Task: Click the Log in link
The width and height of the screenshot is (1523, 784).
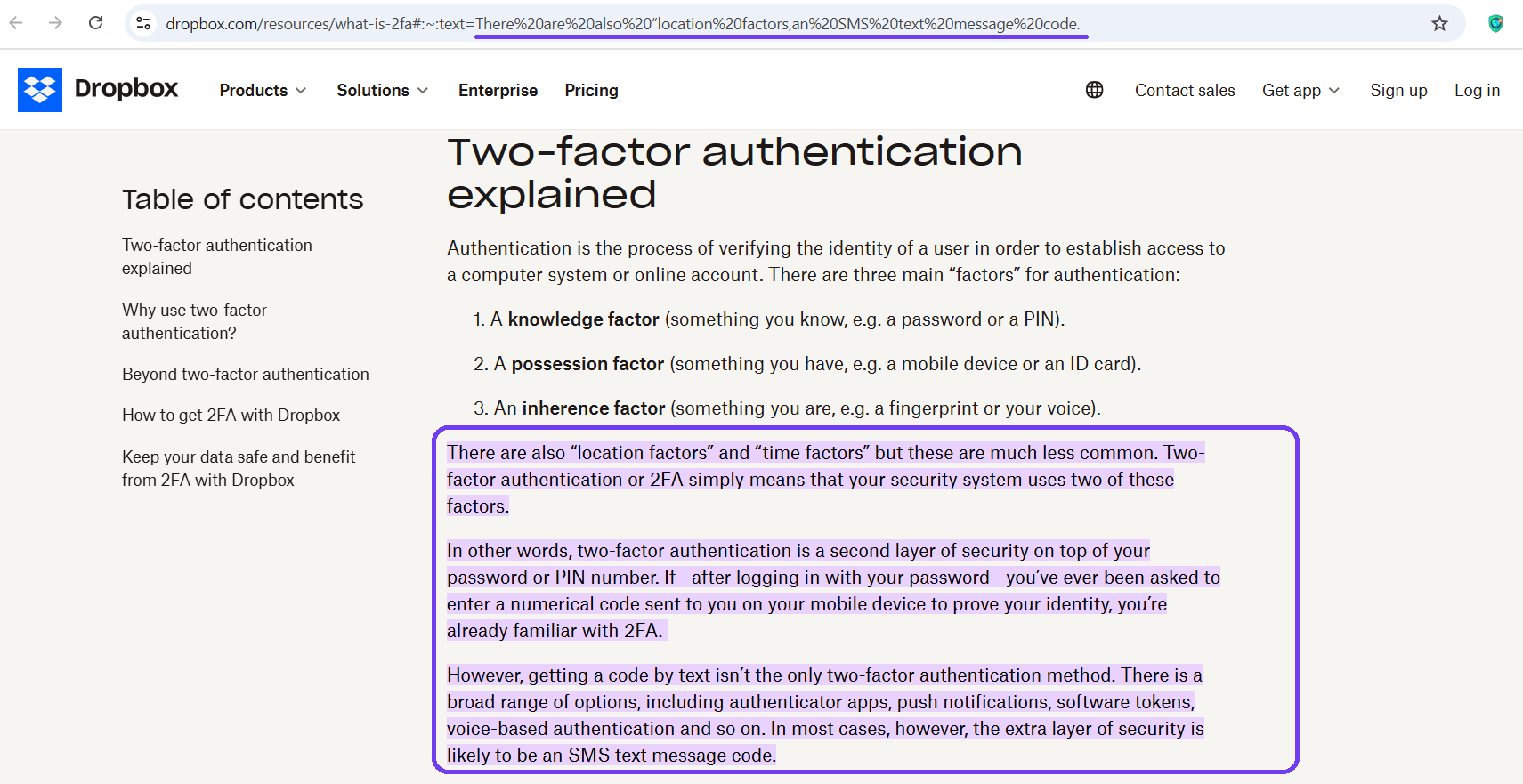Action: [1477, 90]
